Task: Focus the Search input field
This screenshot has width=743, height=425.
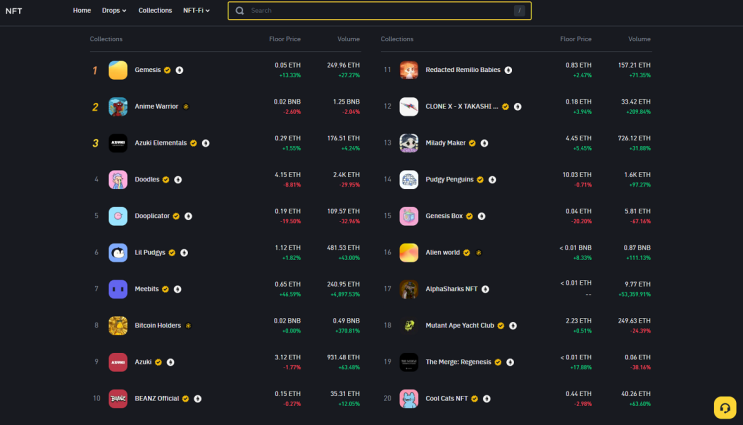Action: tap(380, 10)
